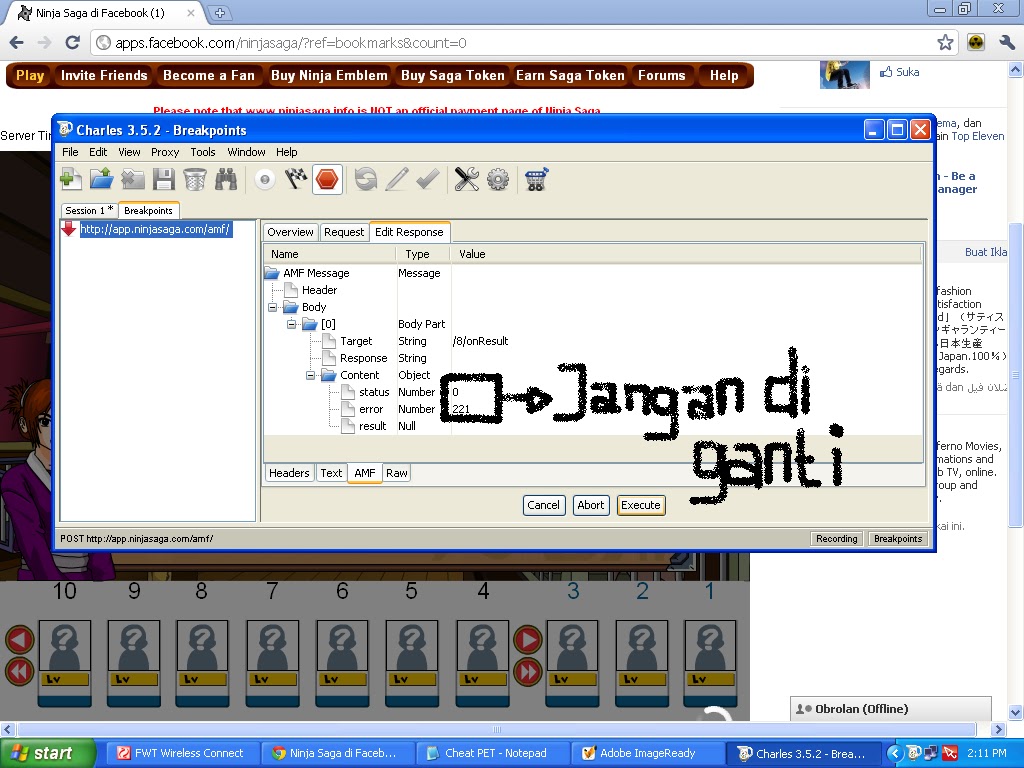Click Invite Friends in Ninja Saga nav

pos(104,76)
